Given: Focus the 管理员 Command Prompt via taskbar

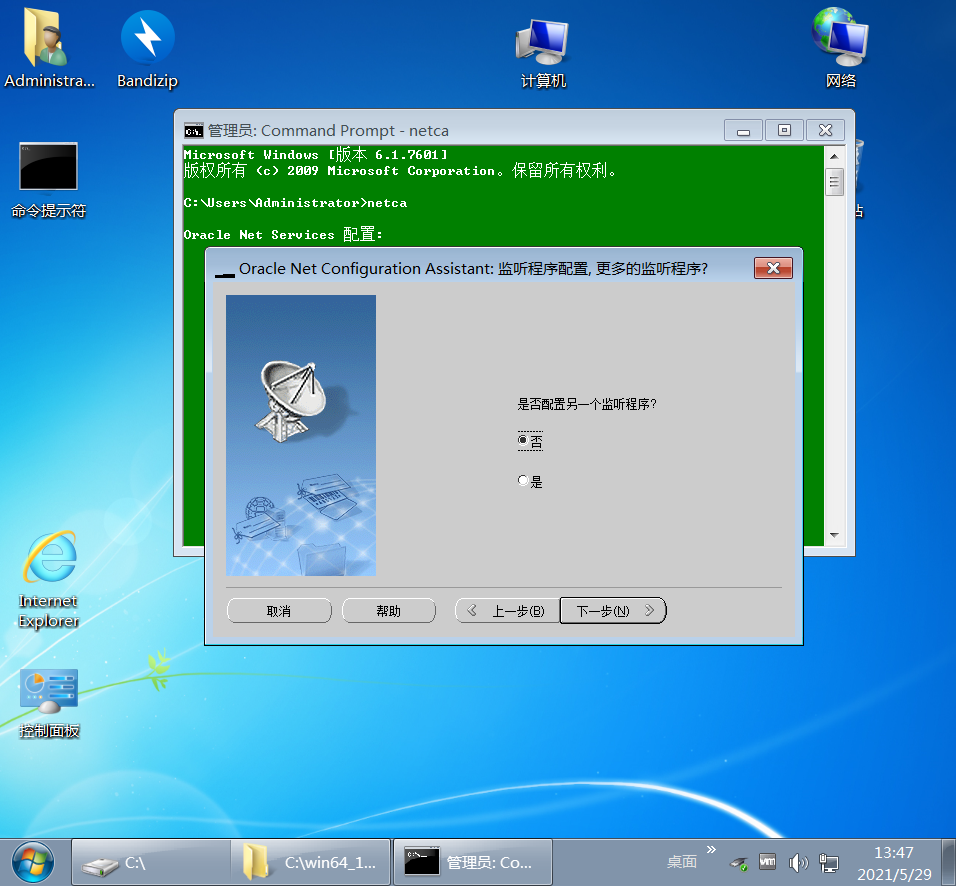Looking at the screenshot, I should pos(470,861).
